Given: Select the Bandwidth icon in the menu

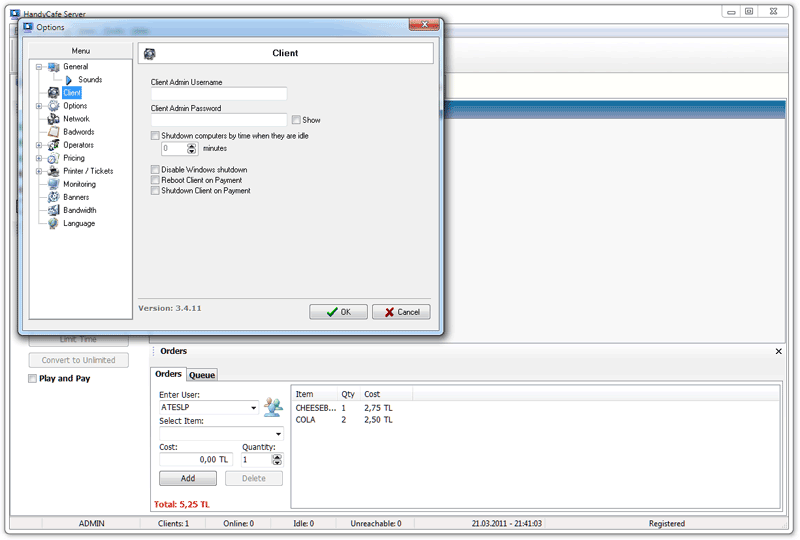Looking at the screenshot, I should pos(53,210).
